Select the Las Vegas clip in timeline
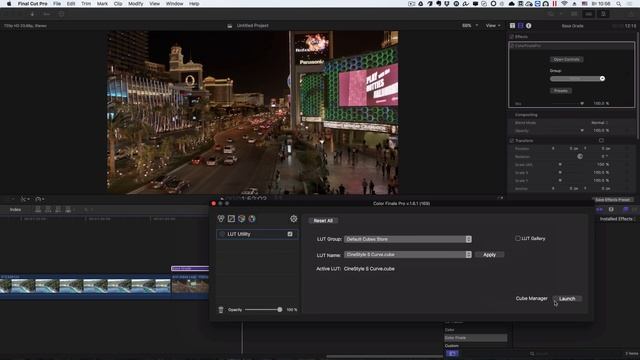The width and height of the screenshot is (640, 360). click(x=190, y=286)
